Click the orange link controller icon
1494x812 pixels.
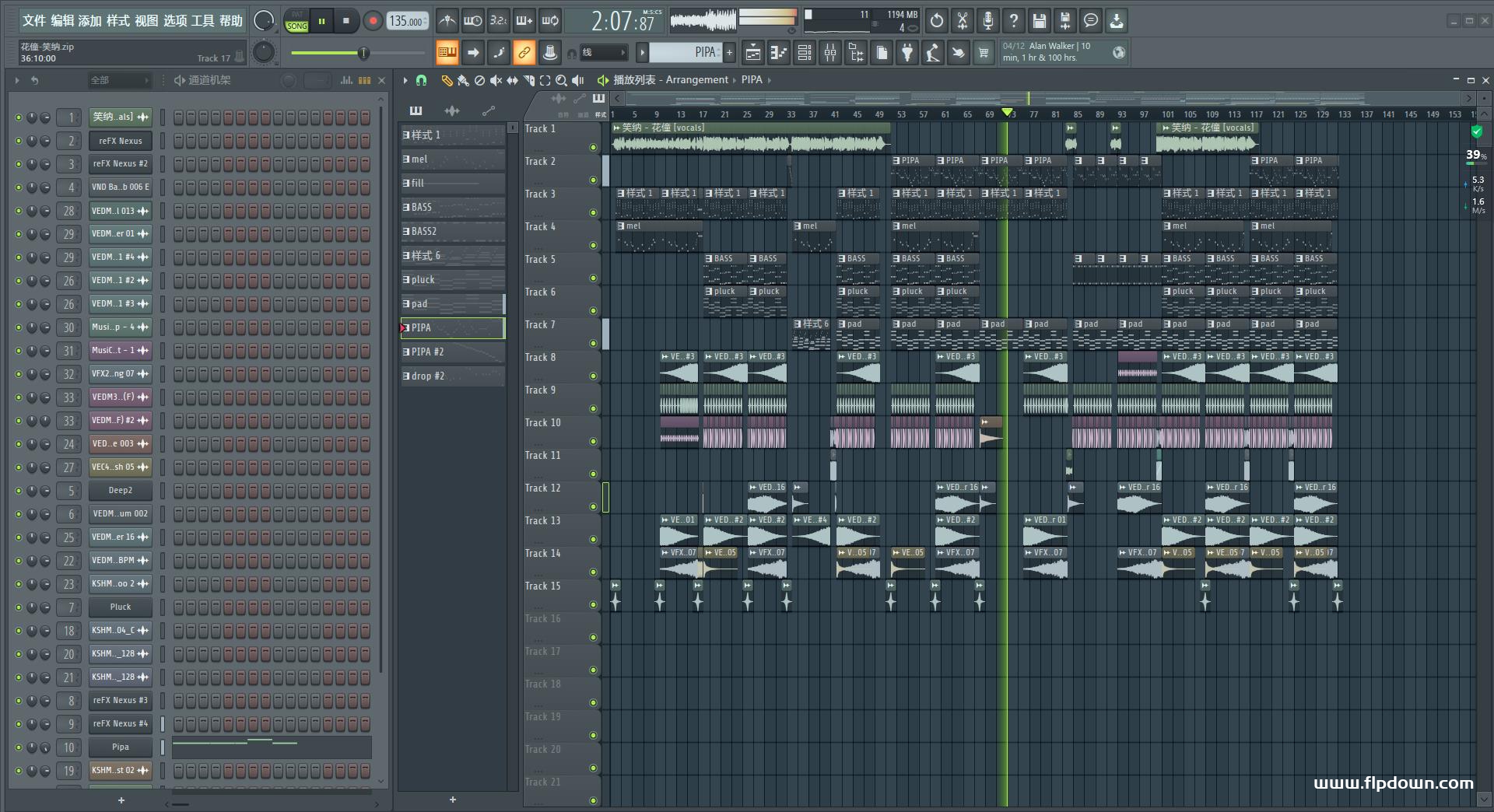524,53
